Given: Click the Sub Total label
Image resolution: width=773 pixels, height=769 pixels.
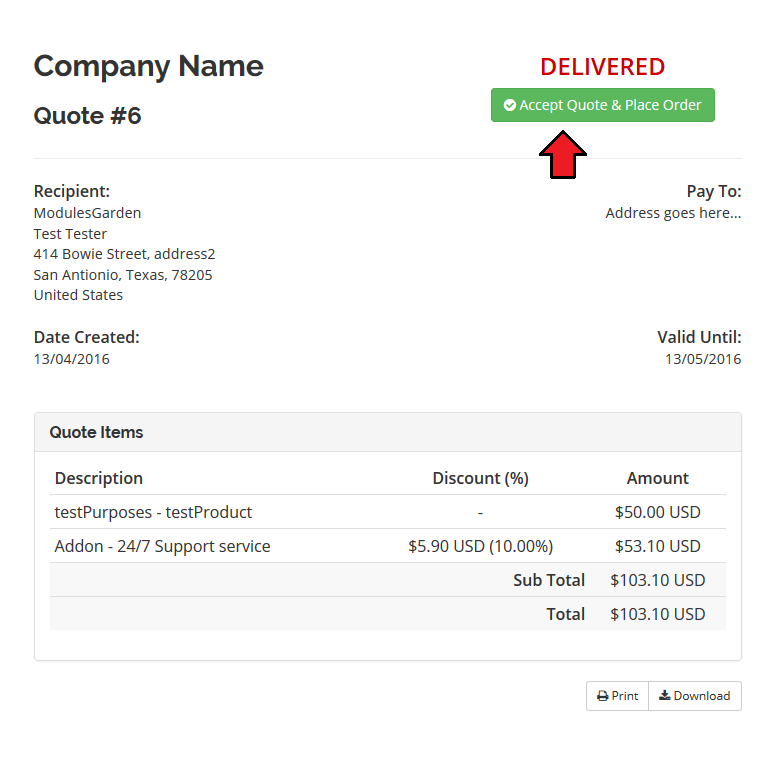Looking at the screenshot, I should tap(549, 580).
